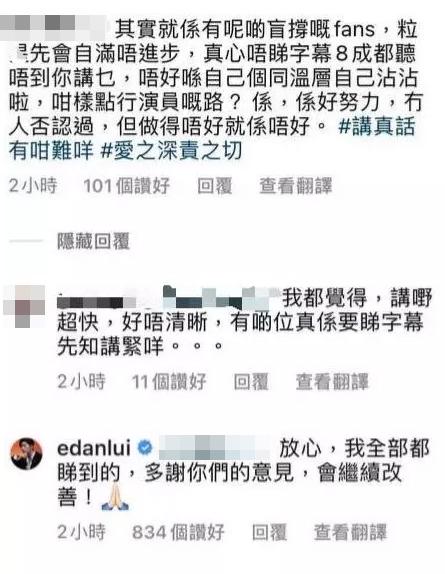Open the 101個讚好 likes list
Screen dimensions: 445x574
(127, 186)
